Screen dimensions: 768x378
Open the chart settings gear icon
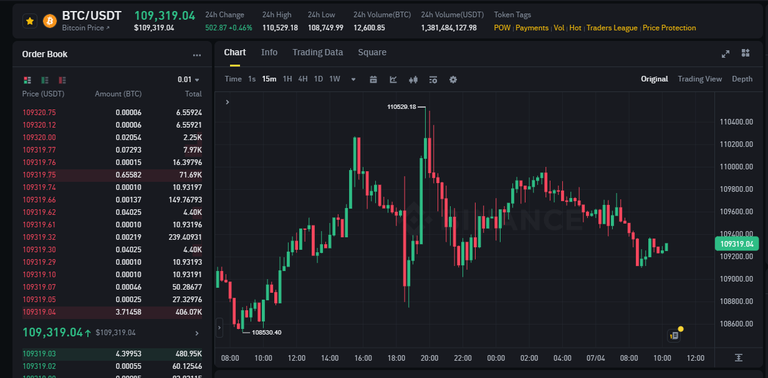(453, 79)
